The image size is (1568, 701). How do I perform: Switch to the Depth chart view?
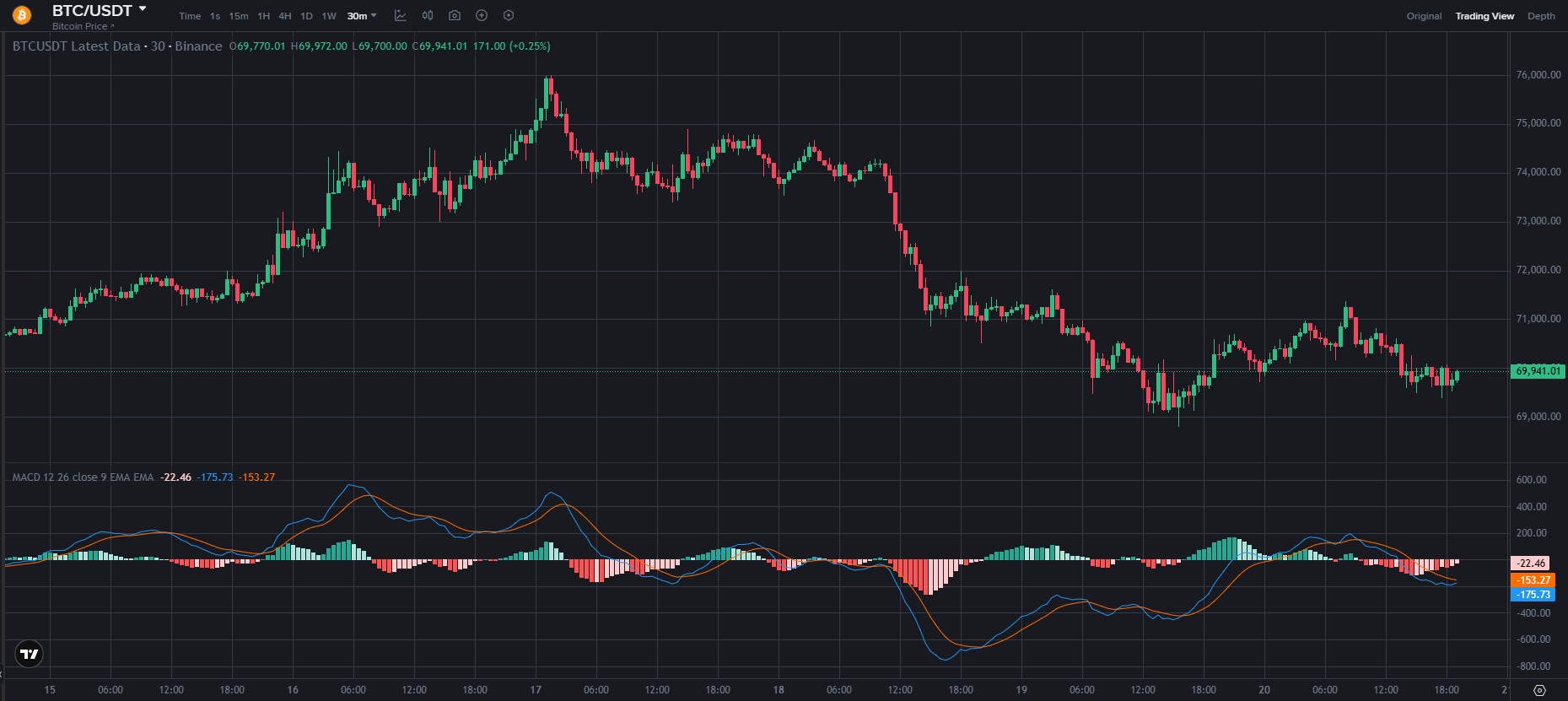(1541, 16)
